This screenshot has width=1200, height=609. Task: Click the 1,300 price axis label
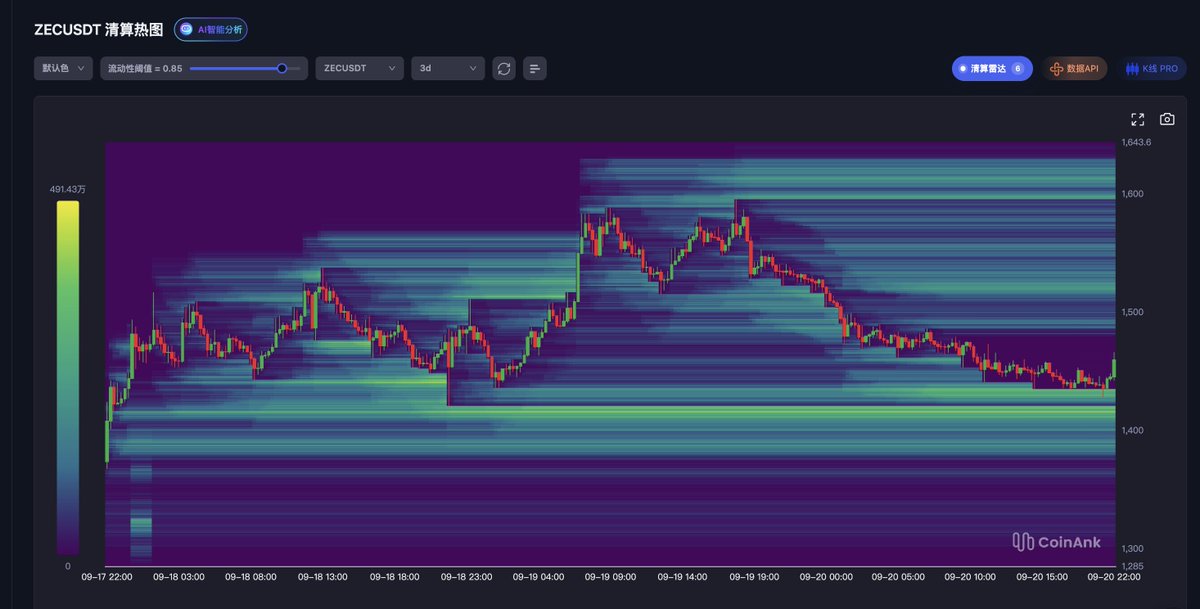1133,549
